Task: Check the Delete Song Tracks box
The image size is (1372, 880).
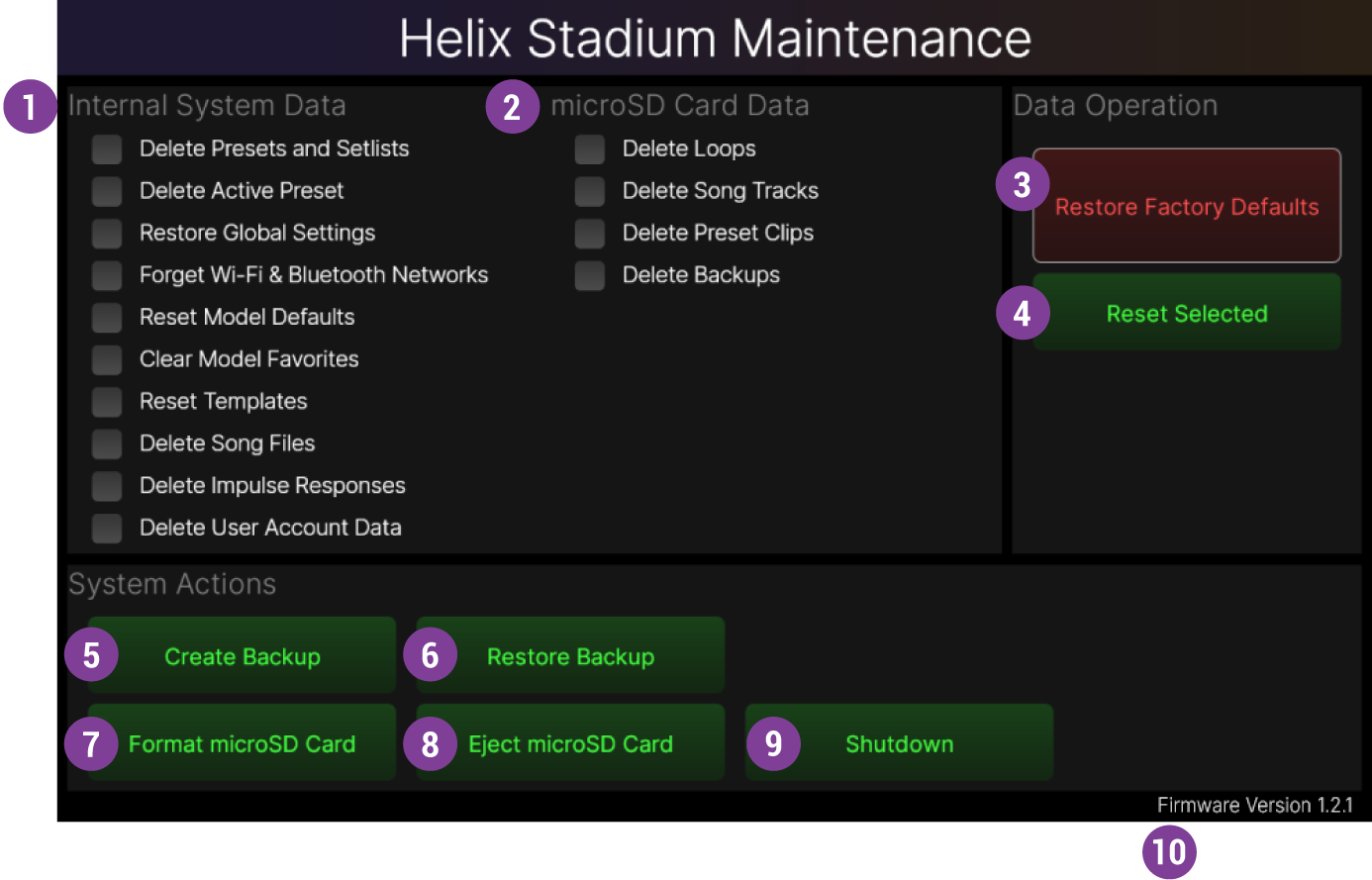Action: click(589, 190)
